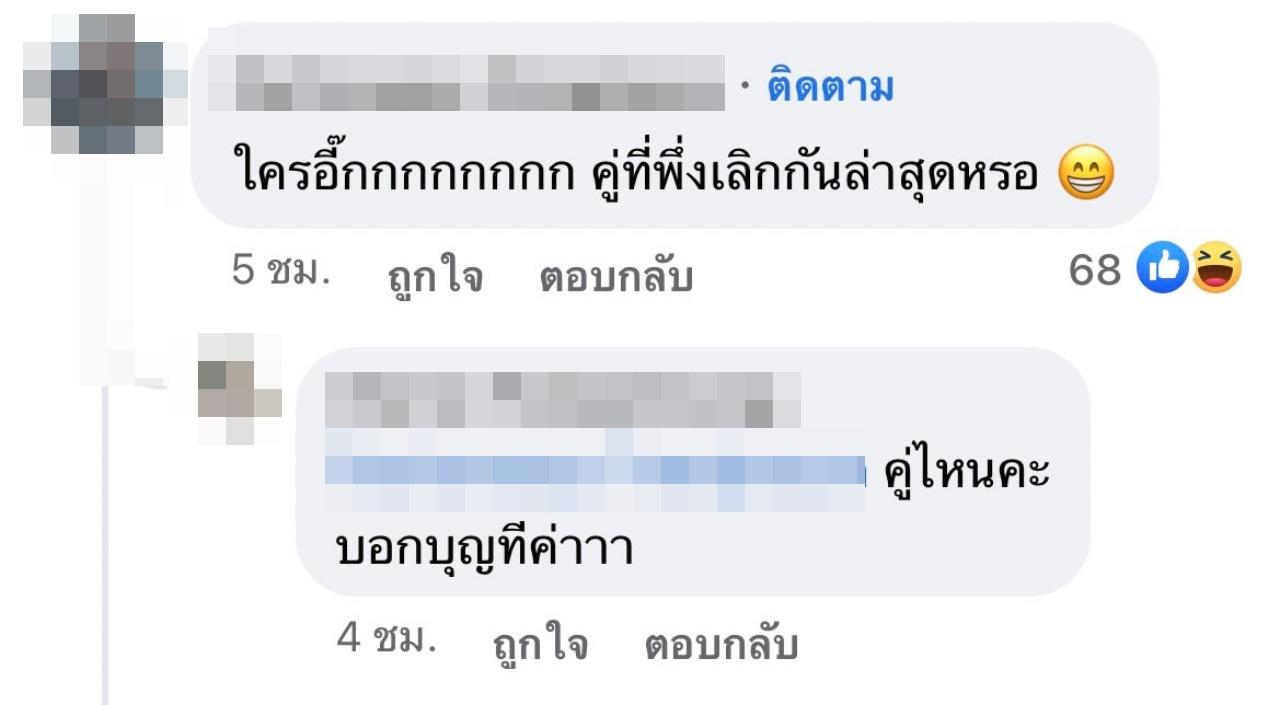Click ตอบกลับ under the reply comment
The height and width of the screenshot is (705, 1280).
721,645
